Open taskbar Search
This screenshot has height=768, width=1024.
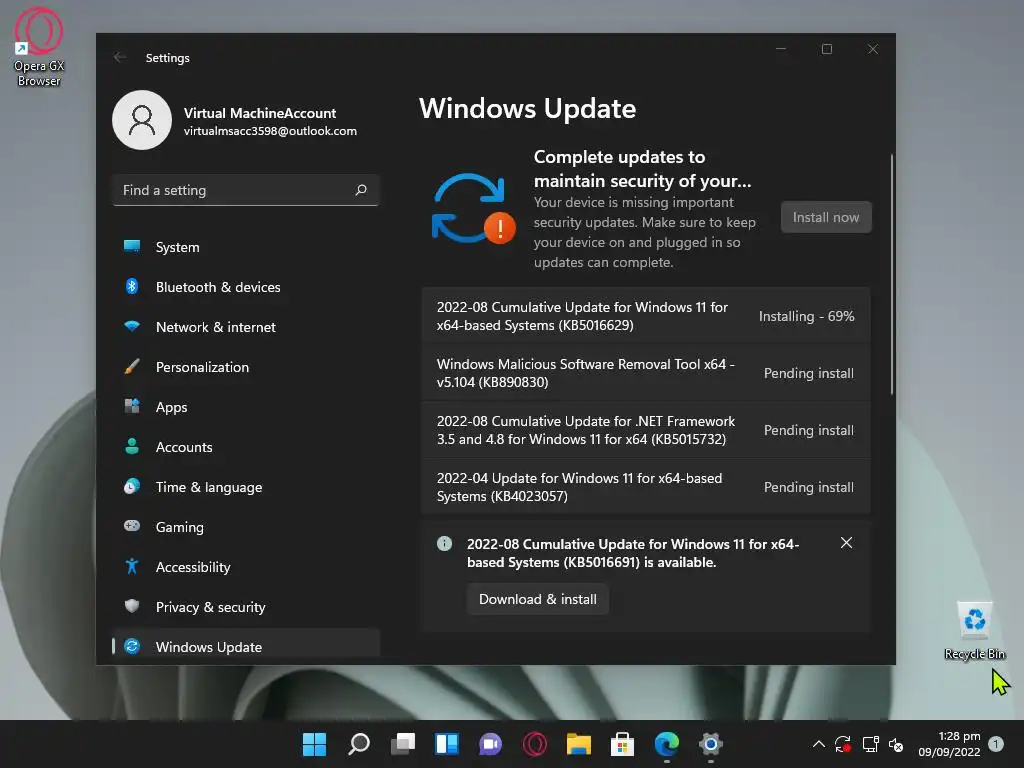click(x=359, y=744)
